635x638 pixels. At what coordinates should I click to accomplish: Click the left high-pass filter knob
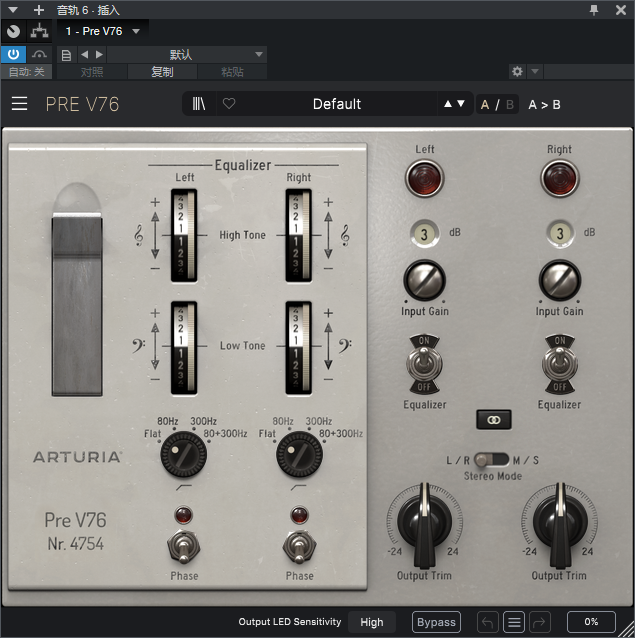[x=183, y=454]
